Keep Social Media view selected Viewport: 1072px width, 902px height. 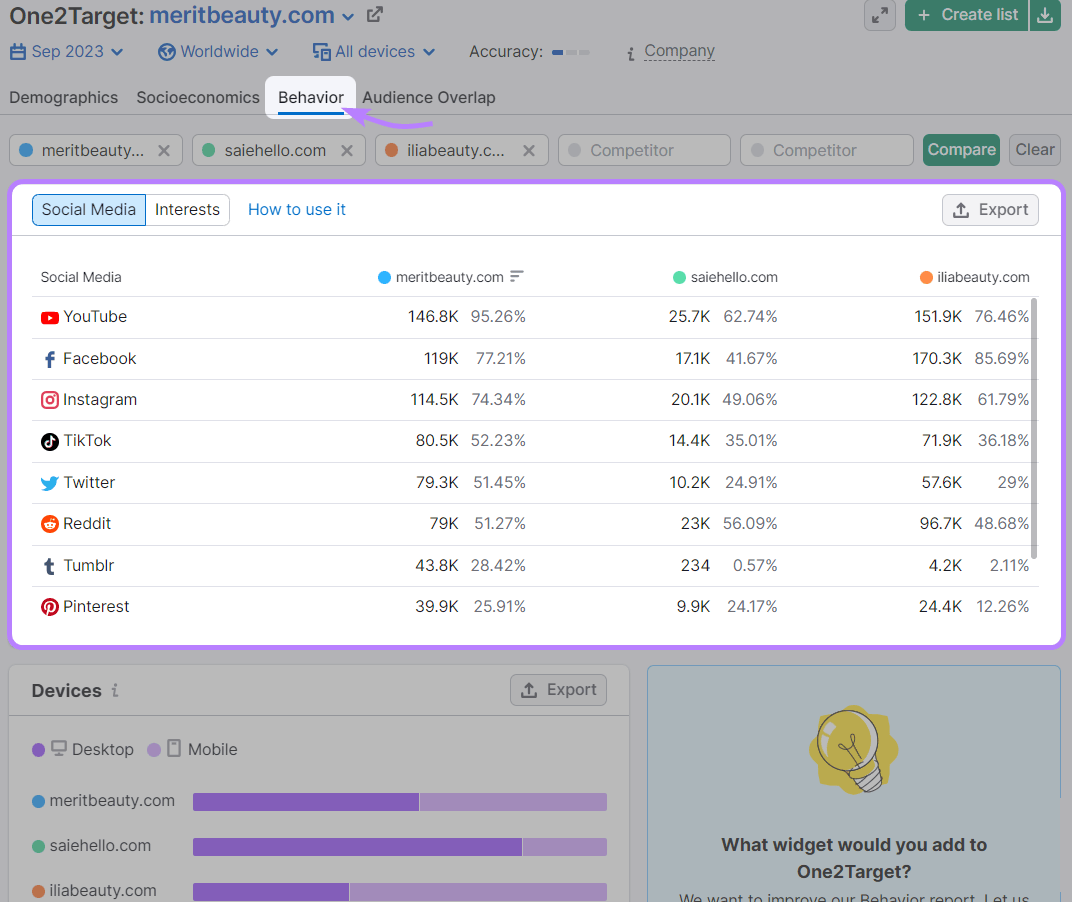[x=88, y=210]
